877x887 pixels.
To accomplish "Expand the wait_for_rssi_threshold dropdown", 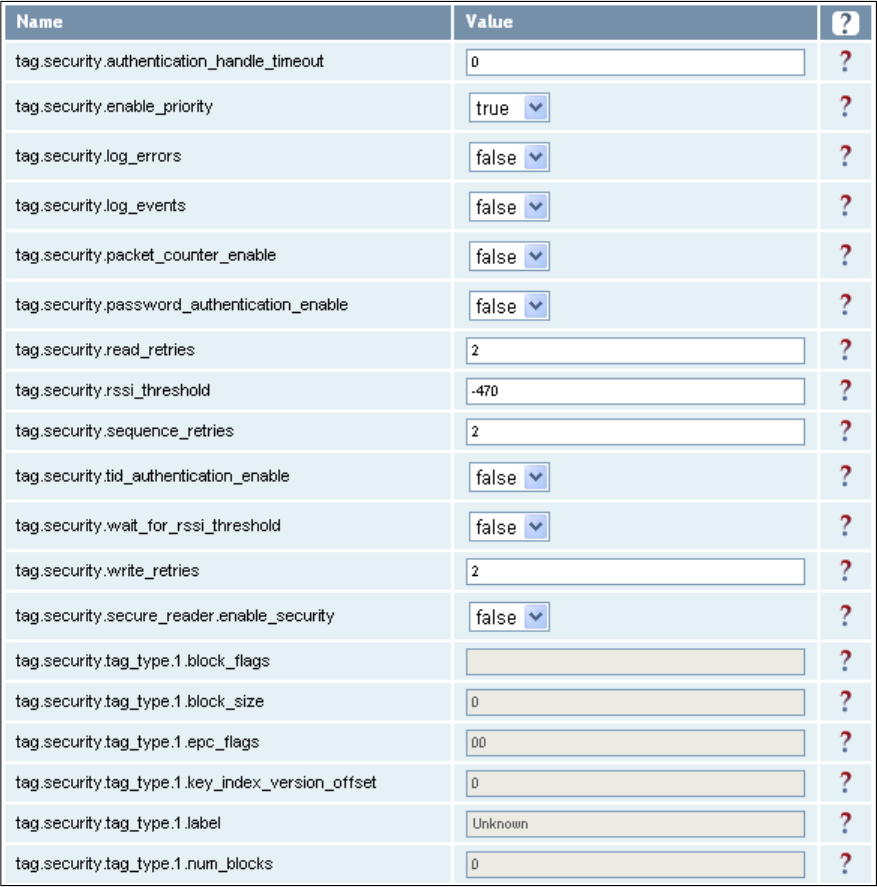I will tap(509, 527).
